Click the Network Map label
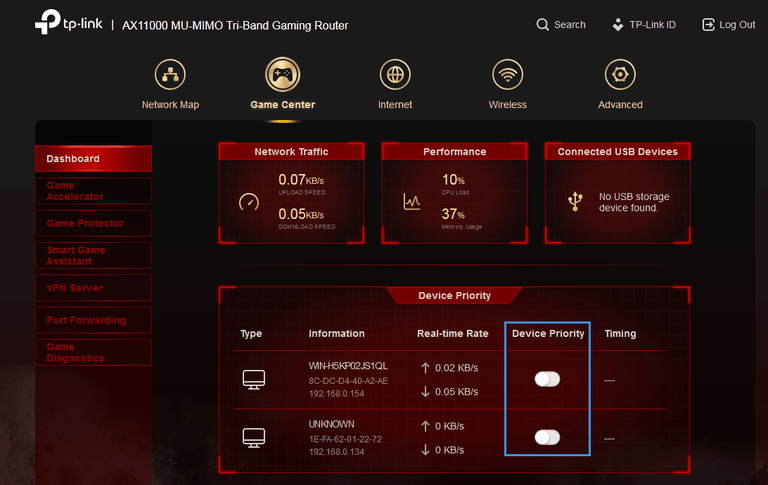Screen dimensions: 768x485 coord(170,104)
